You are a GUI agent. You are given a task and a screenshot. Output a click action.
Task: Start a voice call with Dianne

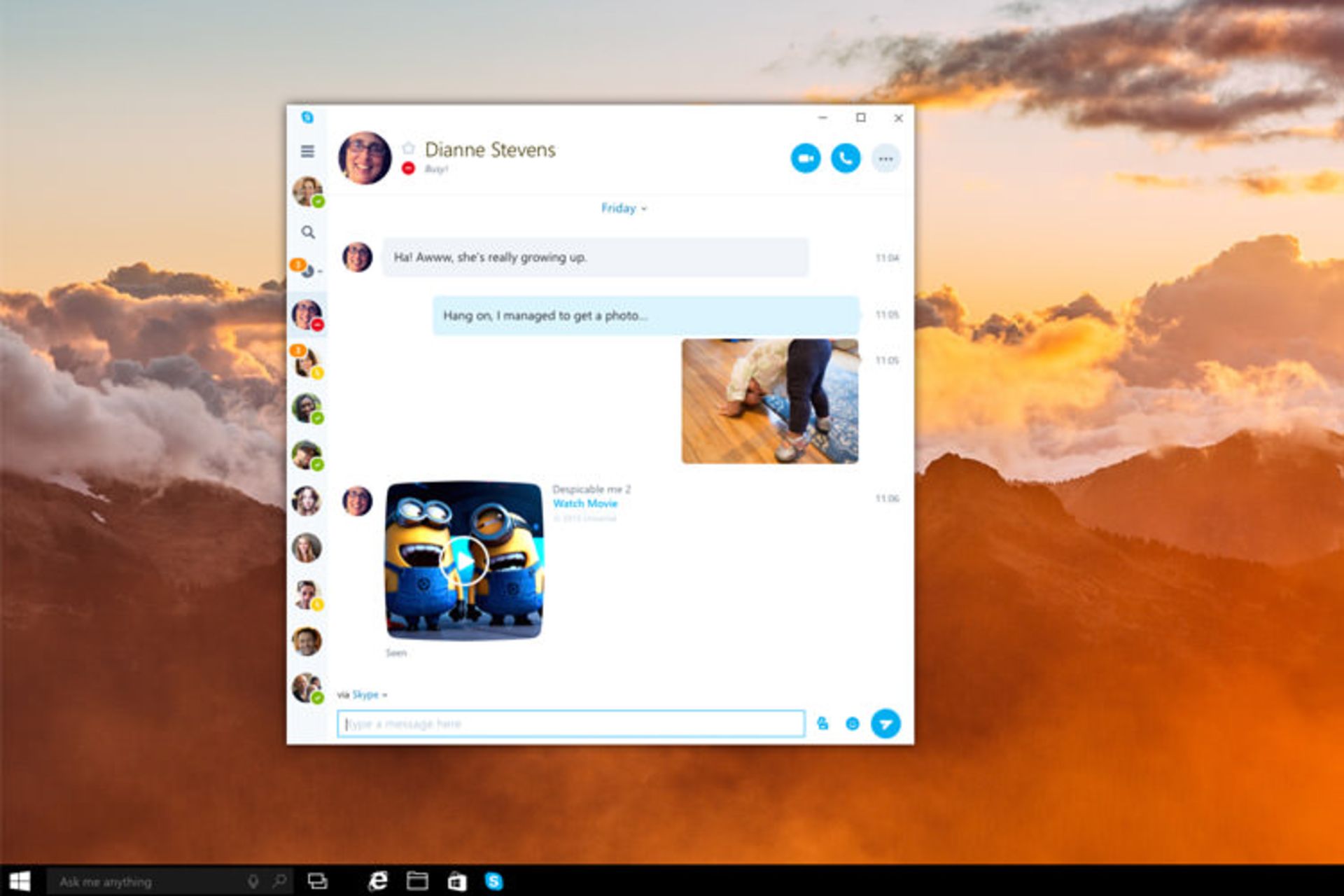pyautogui.click(x=846, y=158)
